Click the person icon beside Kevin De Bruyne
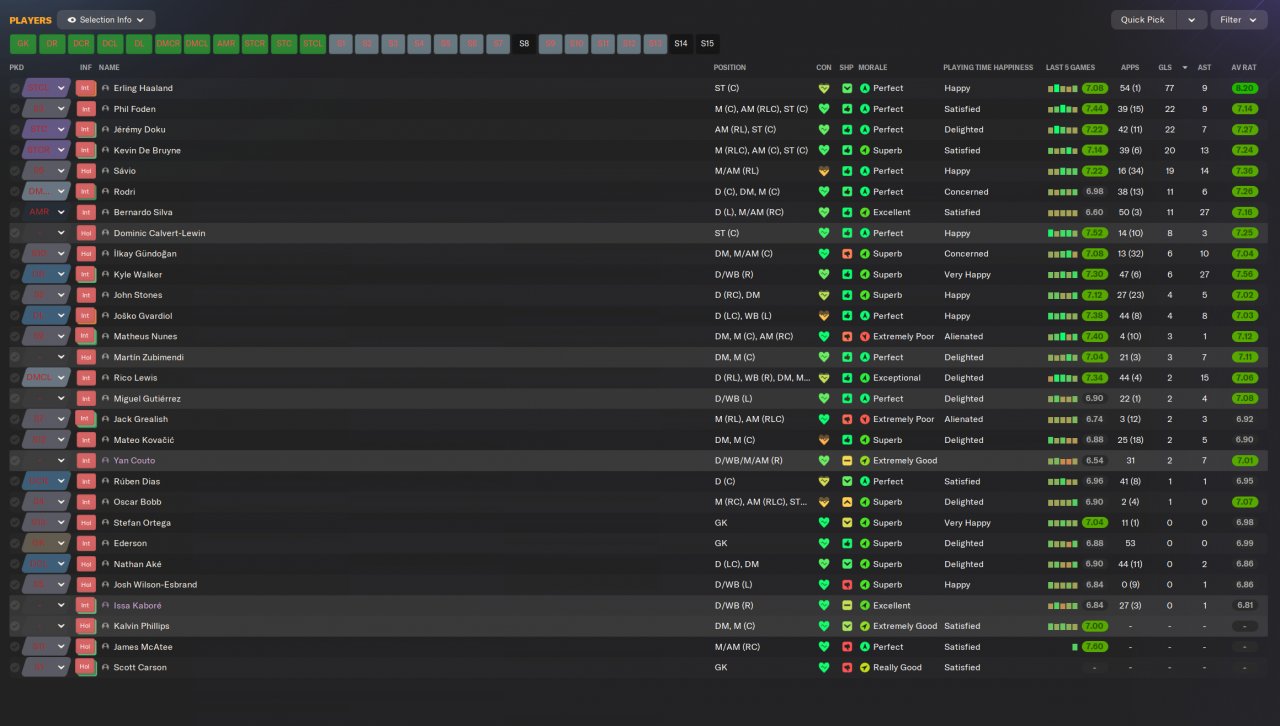 point(106,150)
